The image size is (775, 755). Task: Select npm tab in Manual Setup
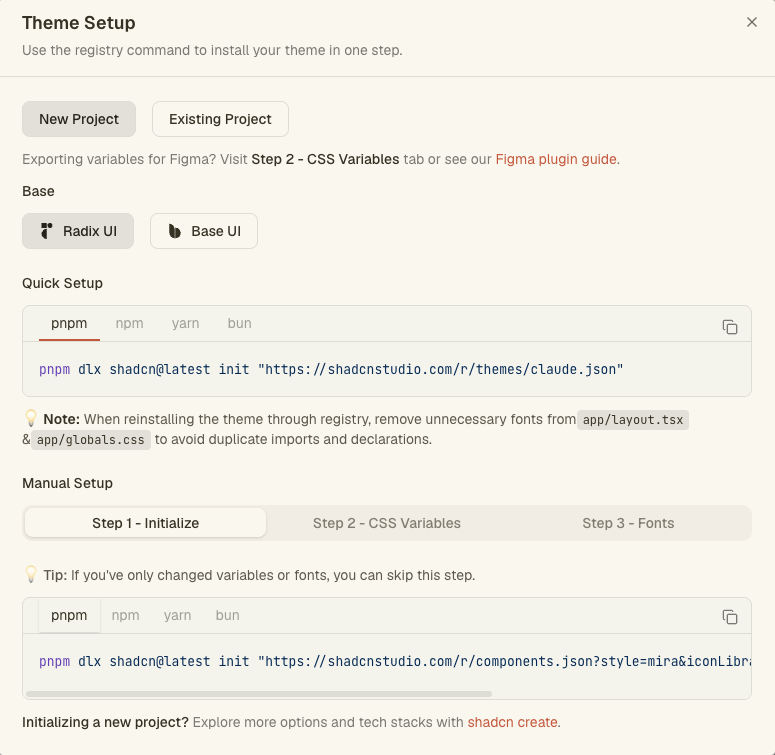tap(126, 616)
